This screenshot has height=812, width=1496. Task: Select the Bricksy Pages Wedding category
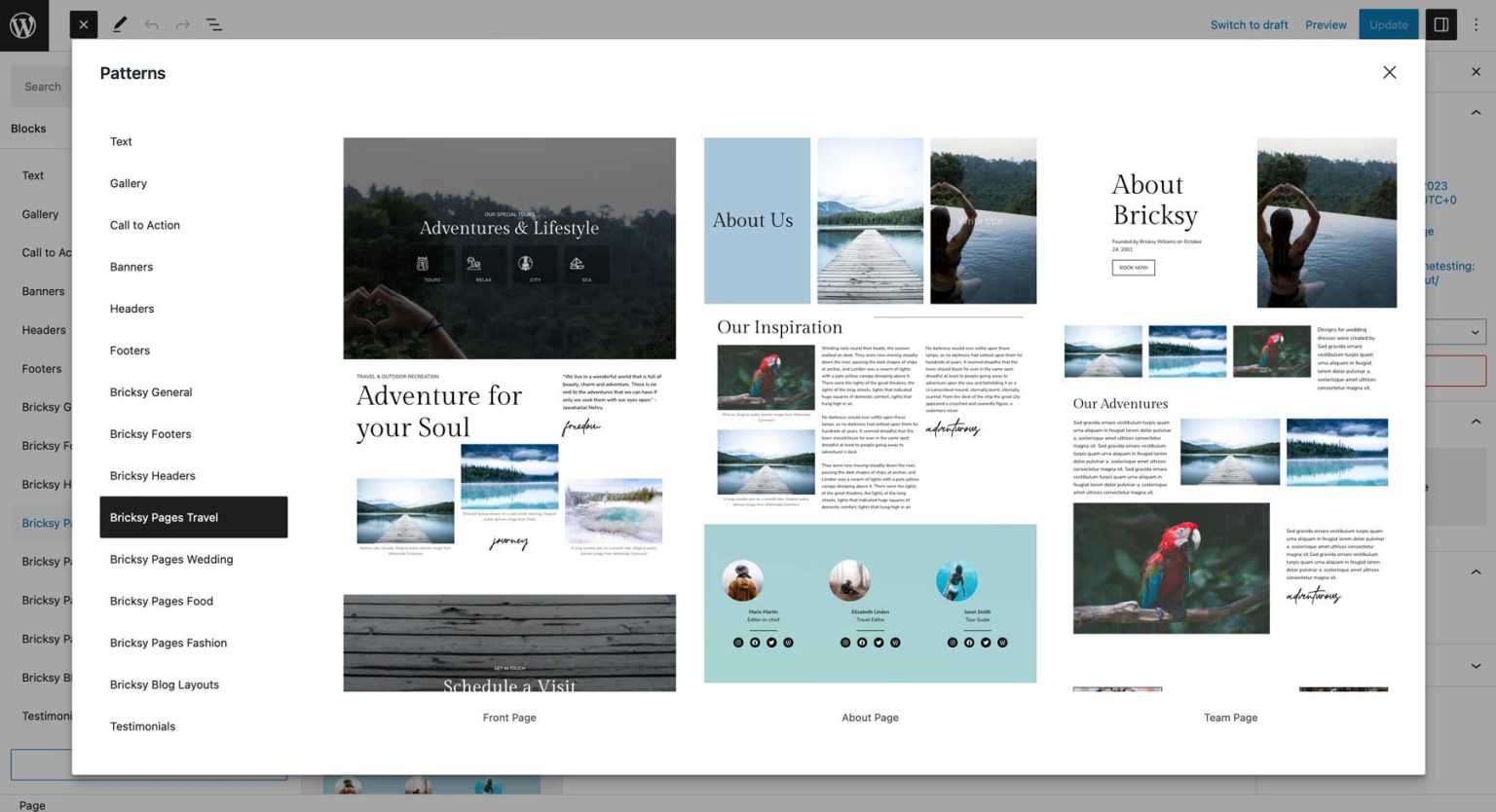(171, 559)
